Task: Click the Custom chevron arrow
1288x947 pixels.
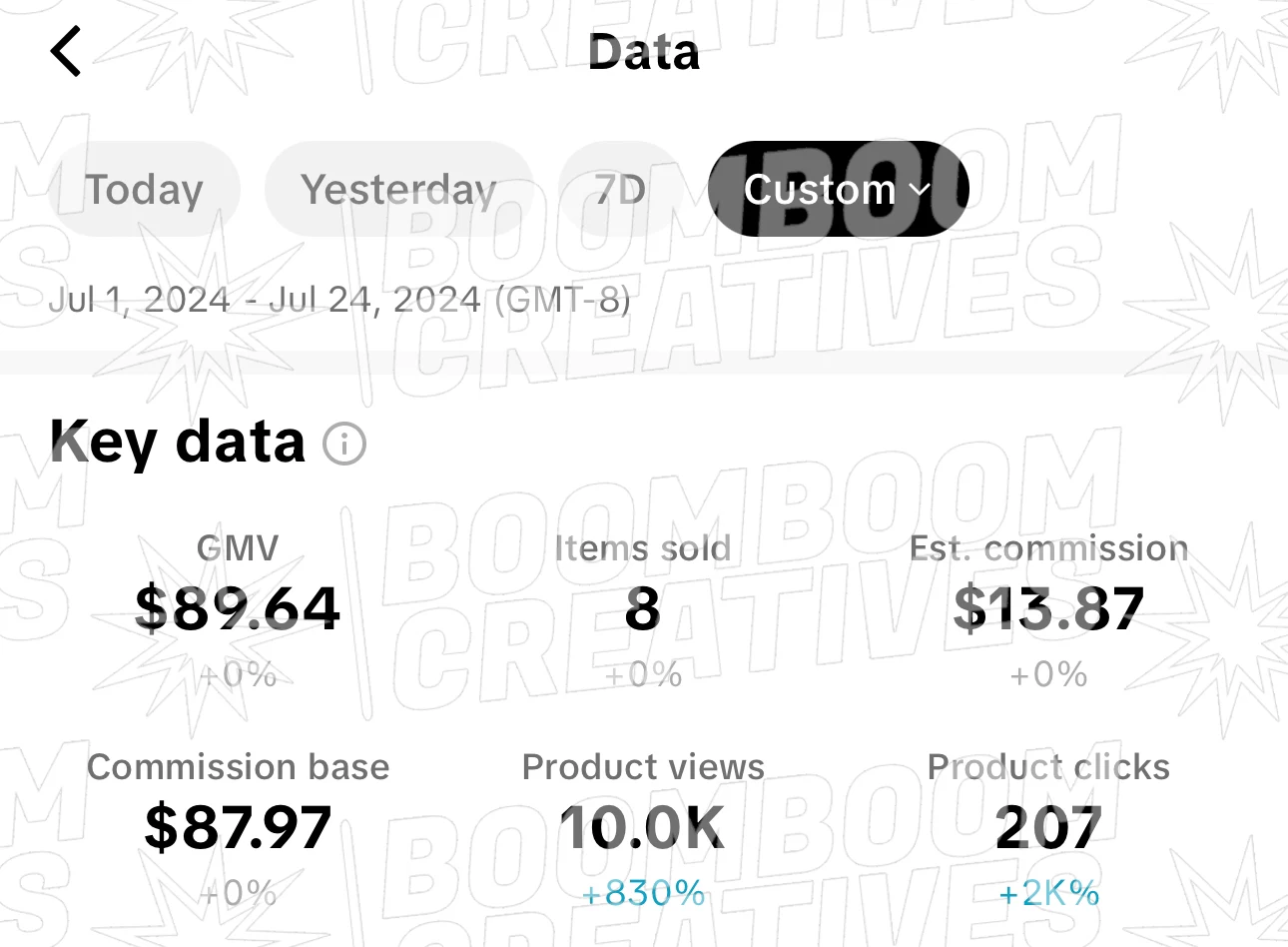Action: tap(921, 190)
